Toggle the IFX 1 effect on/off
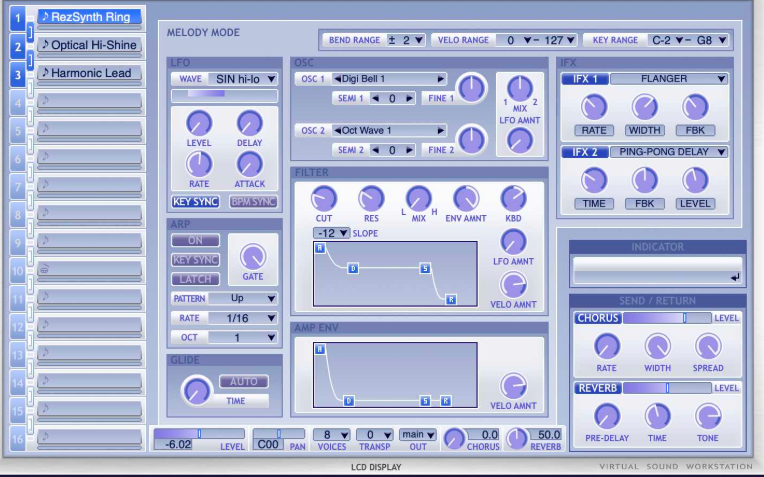 coord(585,79)
